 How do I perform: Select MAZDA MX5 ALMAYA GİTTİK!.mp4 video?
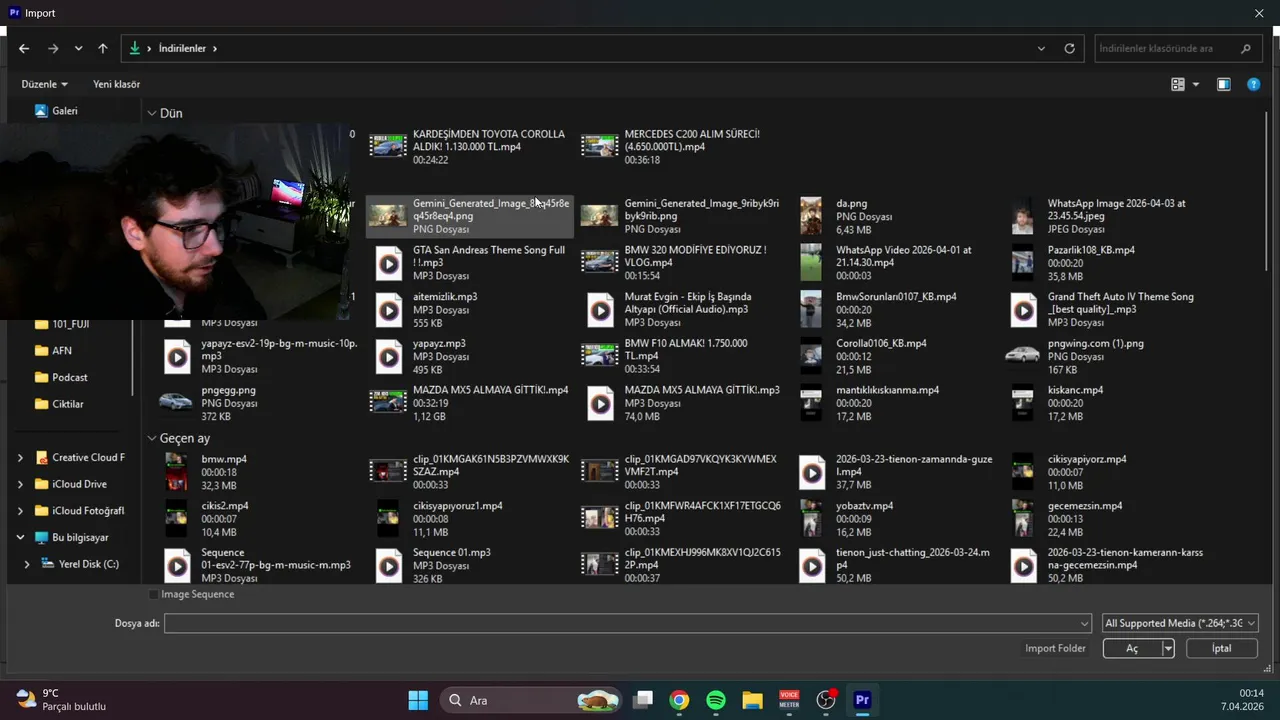[x=470, y=403]
